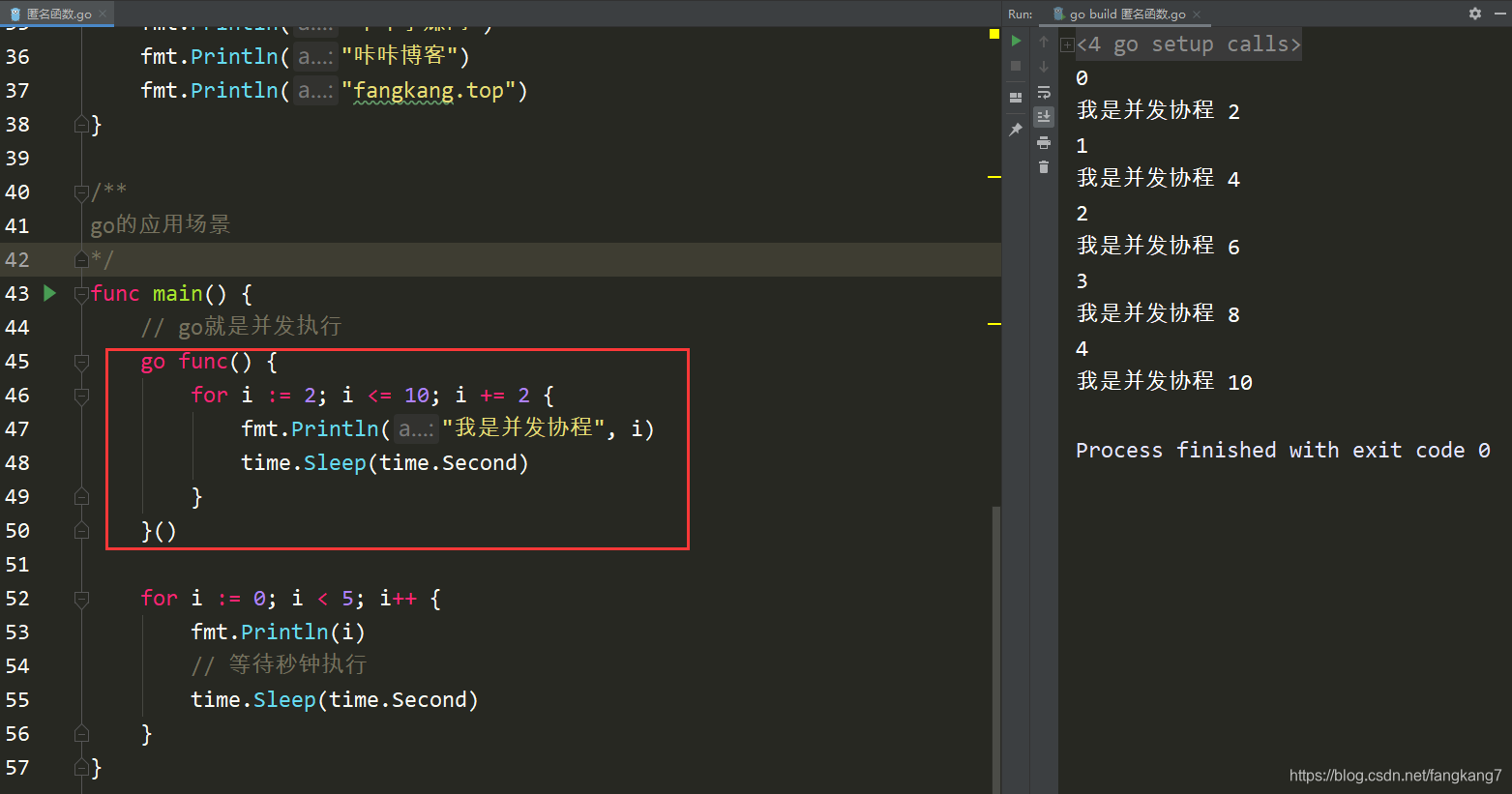Click fold end marker at line 49
1512x794 pixels.
point(81,497)
